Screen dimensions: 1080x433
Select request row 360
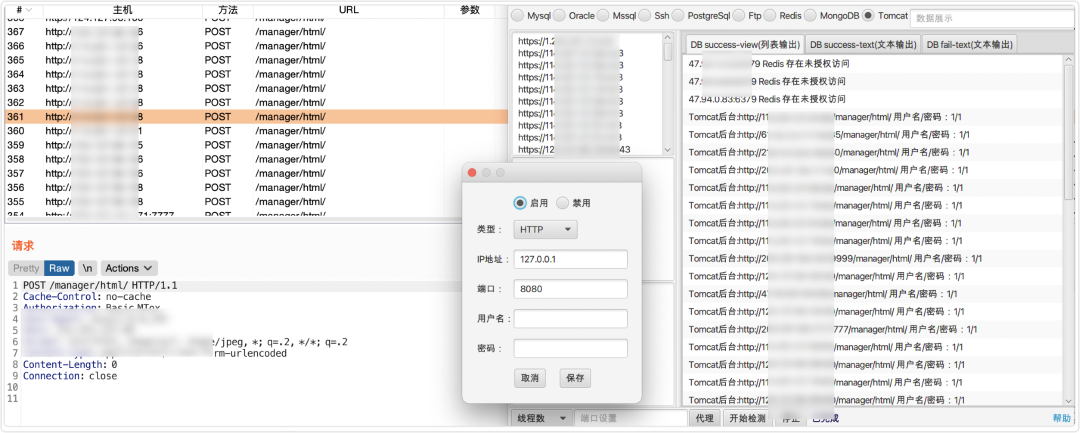[255, 131]
